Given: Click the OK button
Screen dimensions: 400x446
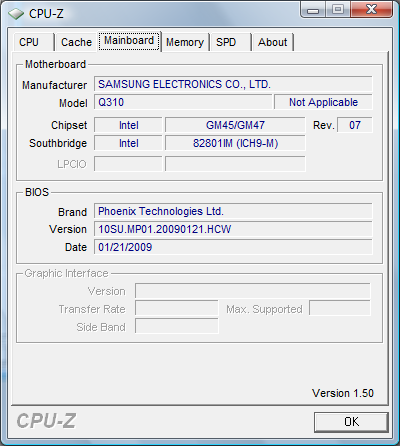Looking at the screenshot, I should (351, 422).
